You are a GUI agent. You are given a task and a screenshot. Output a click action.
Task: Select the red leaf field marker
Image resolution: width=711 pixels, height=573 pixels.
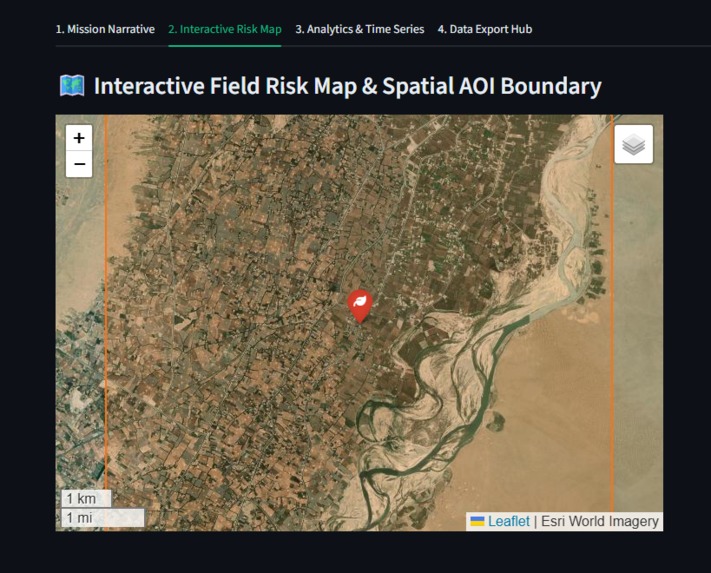tap(360, 306)
